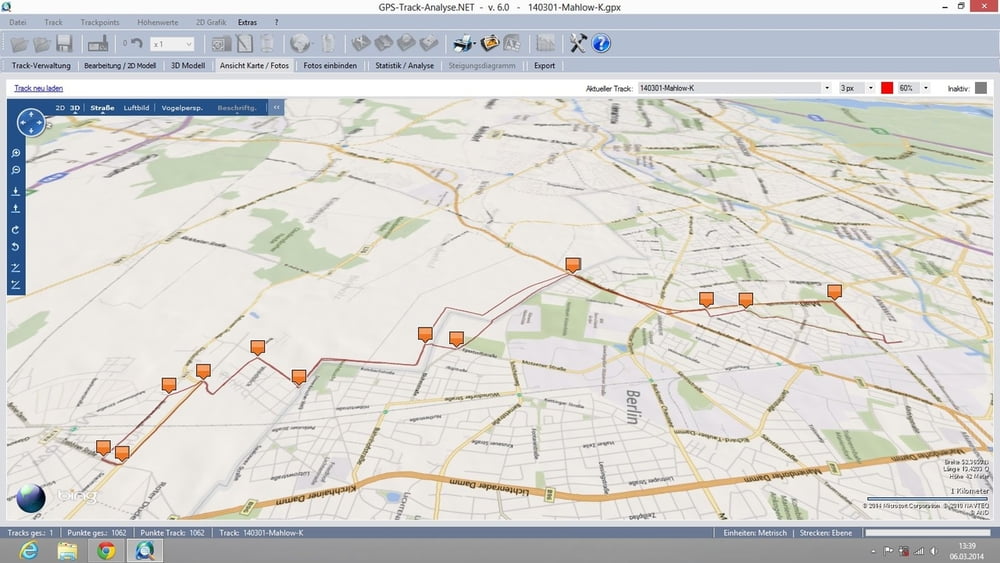Open the 2D Grafik menu
This screenshot has height=563, width=1000.
click(x=210, y=22)
